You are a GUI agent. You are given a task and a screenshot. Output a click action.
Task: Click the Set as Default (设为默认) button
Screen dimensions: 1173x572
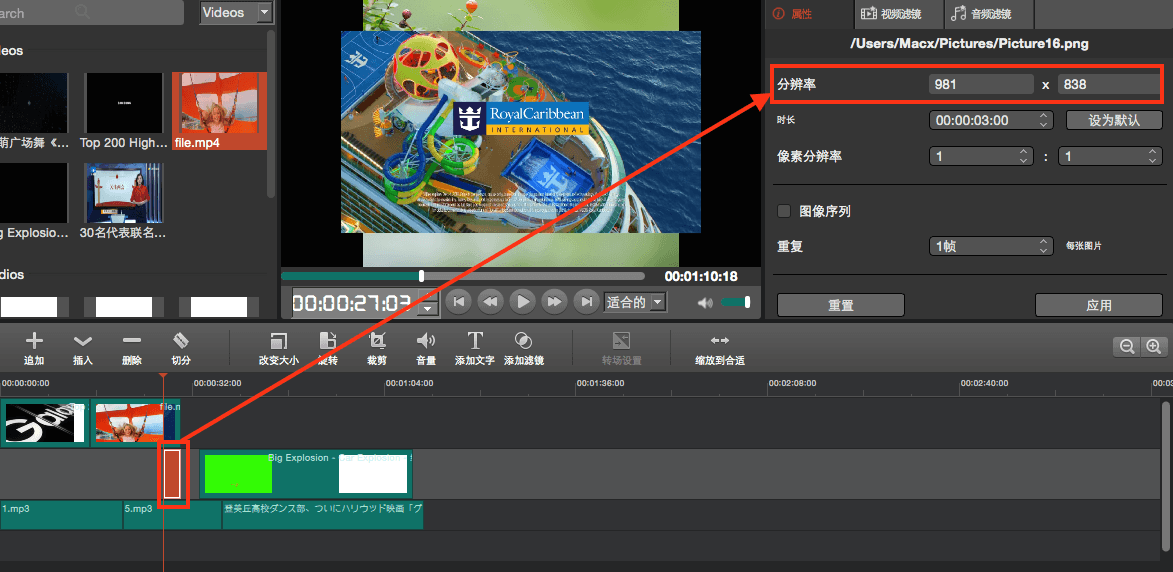[1114, 120]
